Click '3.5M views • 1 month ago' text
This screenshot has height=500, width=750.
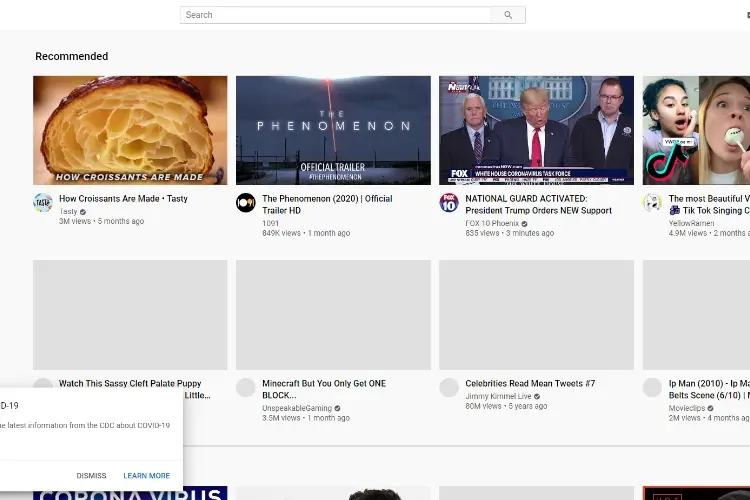(306, 418)
